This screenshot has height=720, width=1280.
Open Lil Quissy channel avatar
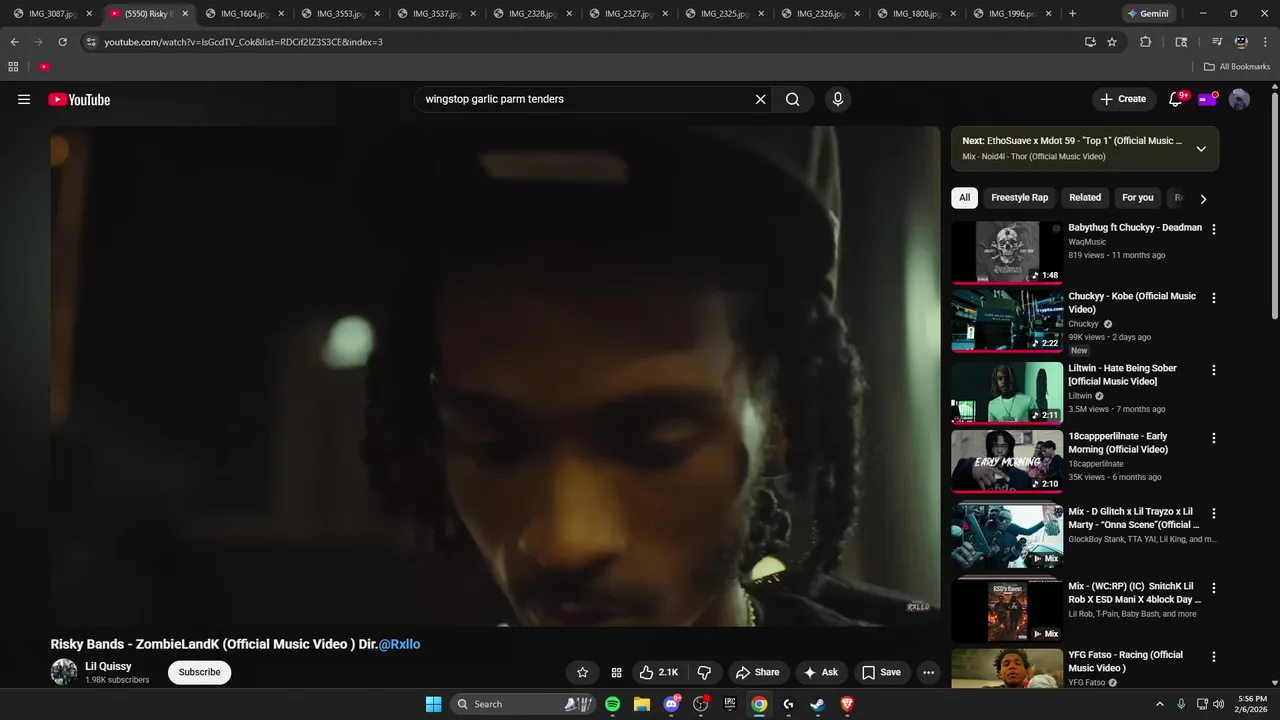(x=64, y=672)
